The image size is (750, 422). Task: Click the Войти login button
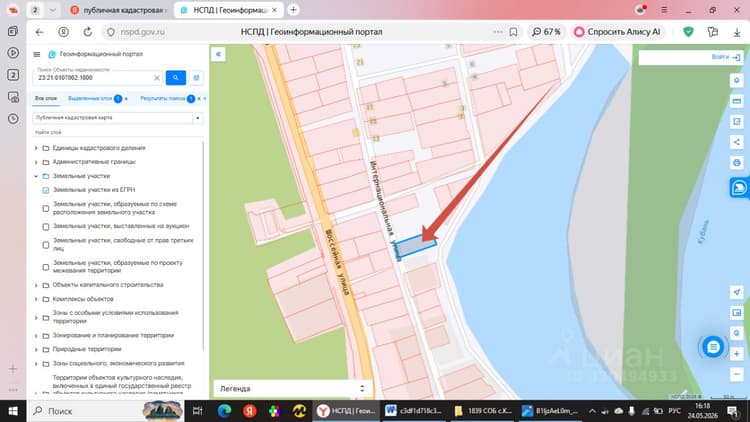click(726, 57)
